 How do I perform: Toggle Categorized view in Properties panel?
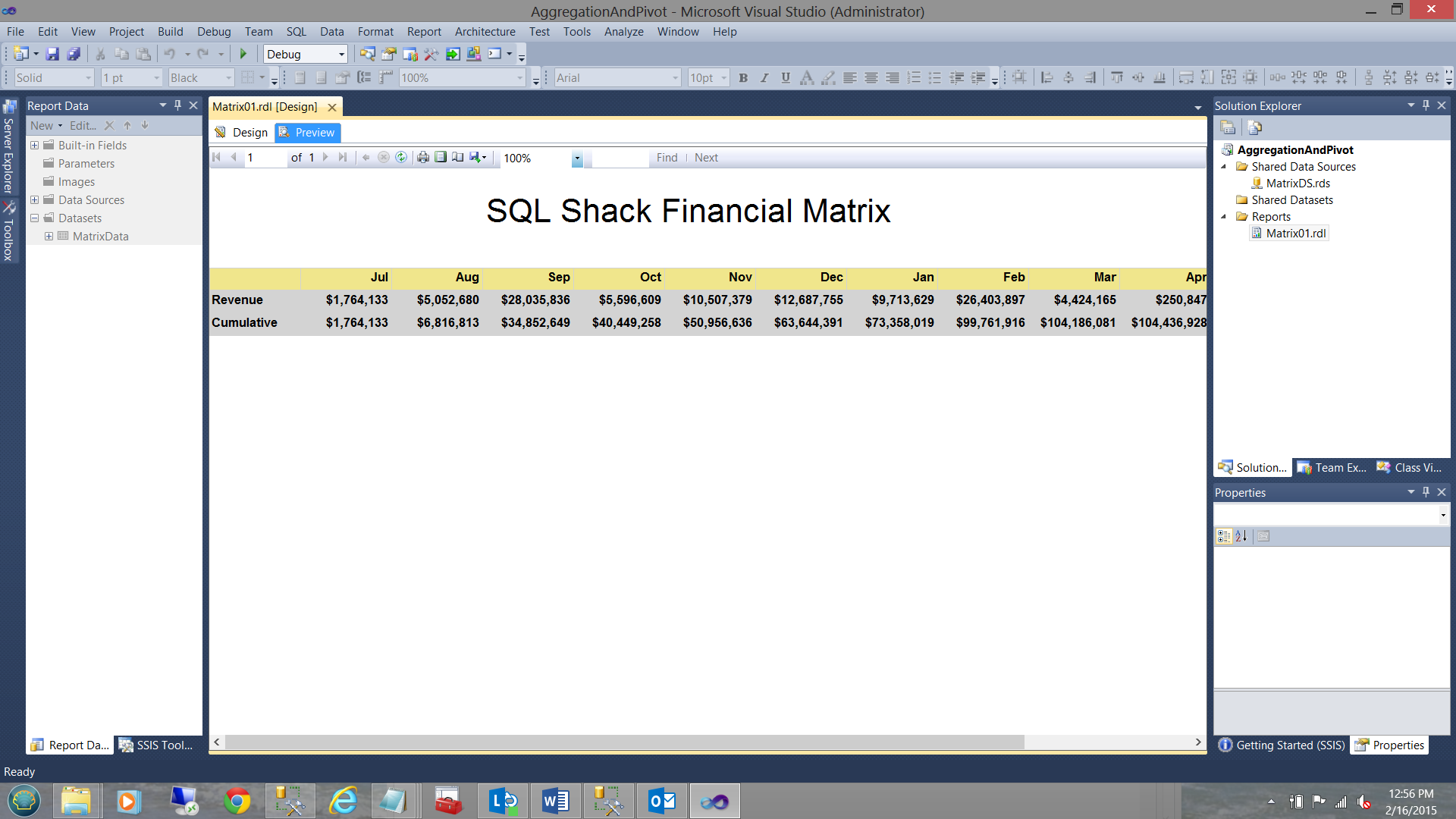tap(1223, 536)
